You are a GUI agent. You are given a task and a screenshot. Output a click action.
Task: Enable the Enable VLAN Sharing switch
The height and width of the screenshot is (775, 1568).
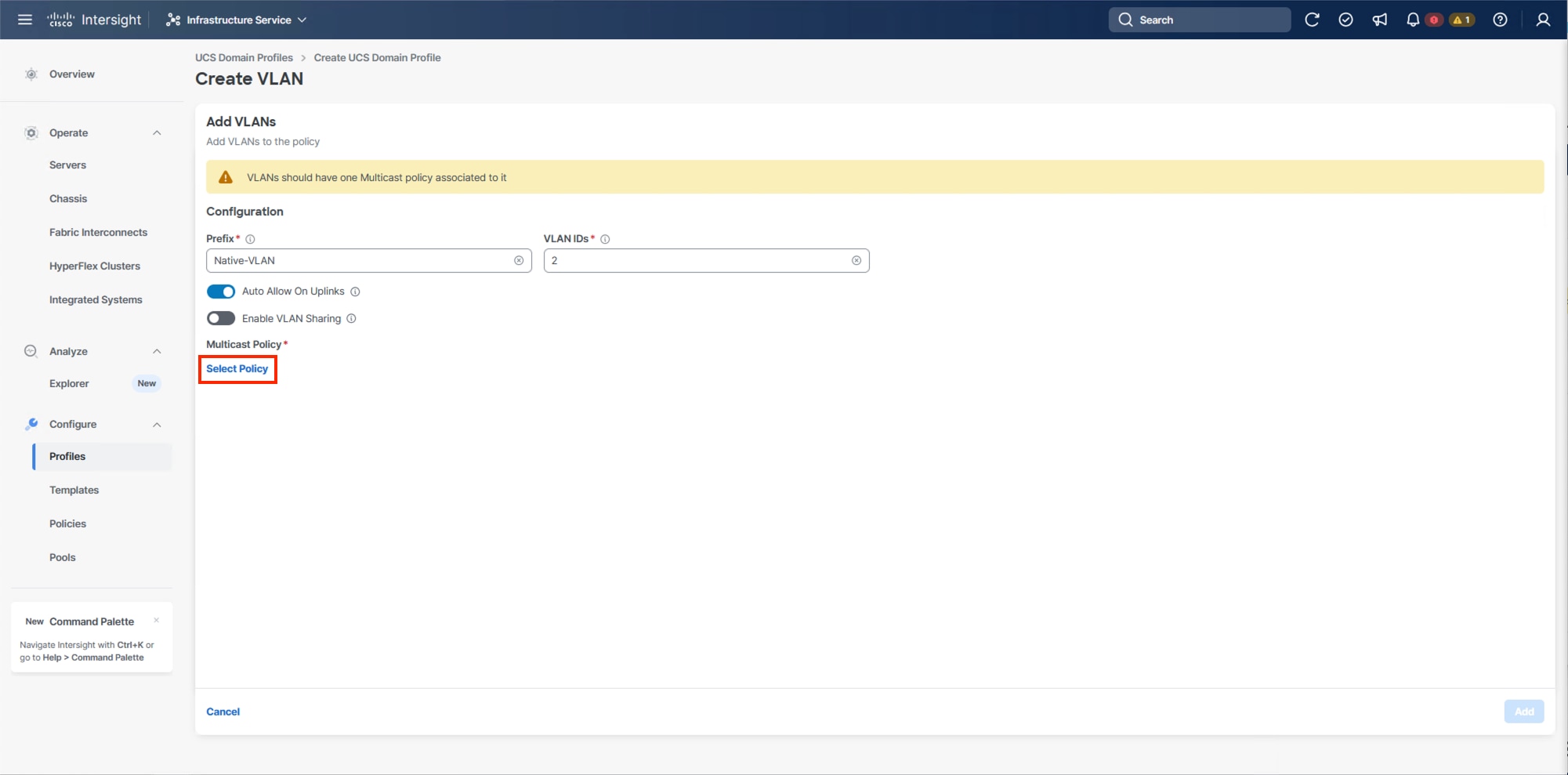point(220,318)
